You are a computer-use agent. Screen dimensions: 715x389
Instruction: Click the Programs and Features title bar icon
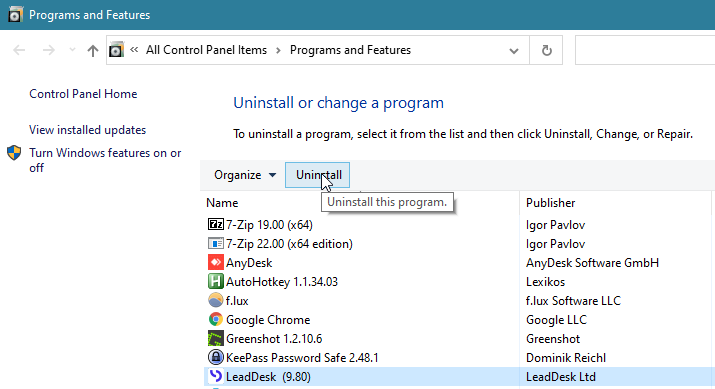click(15, 15)
